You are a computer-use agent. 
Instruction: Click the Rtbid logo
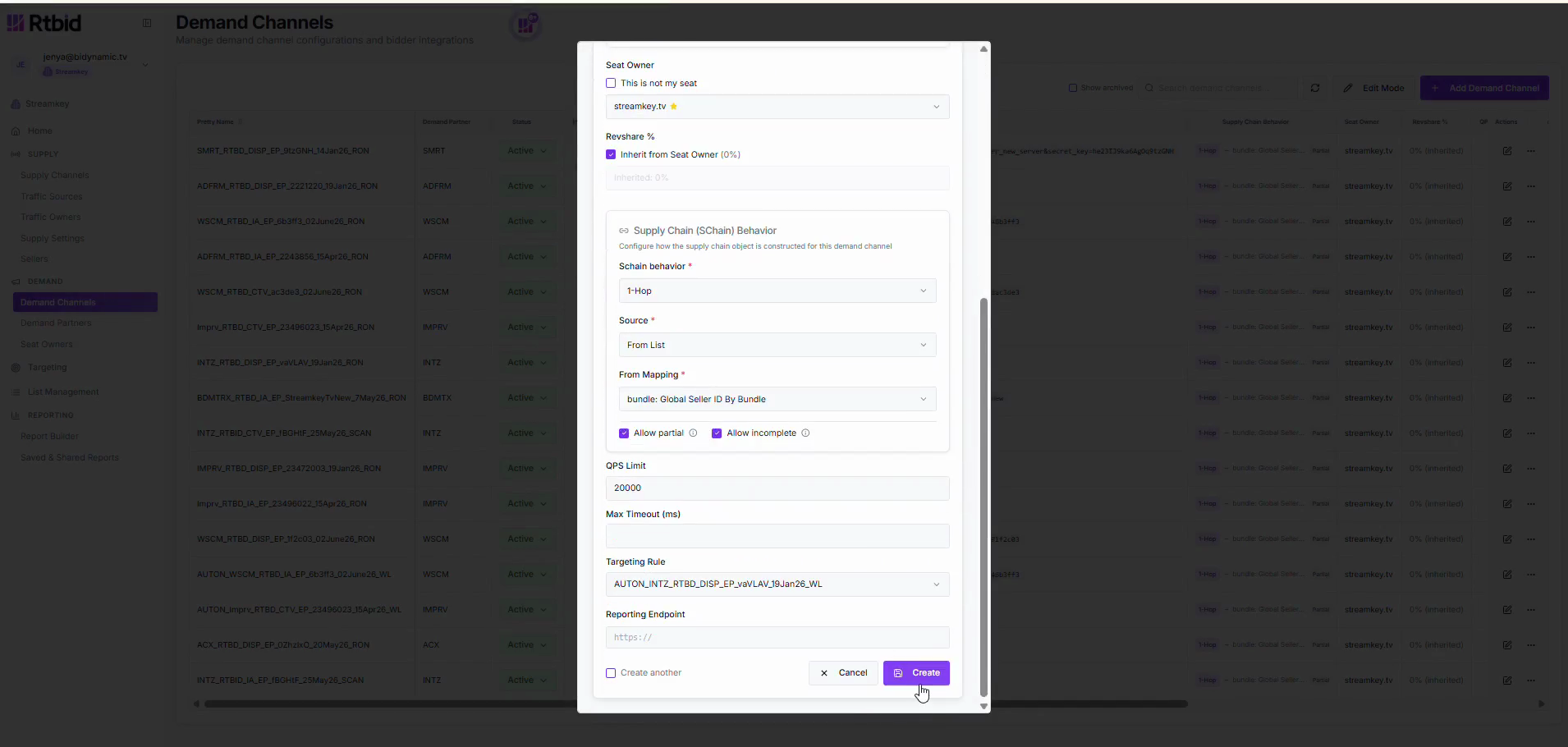44,23
